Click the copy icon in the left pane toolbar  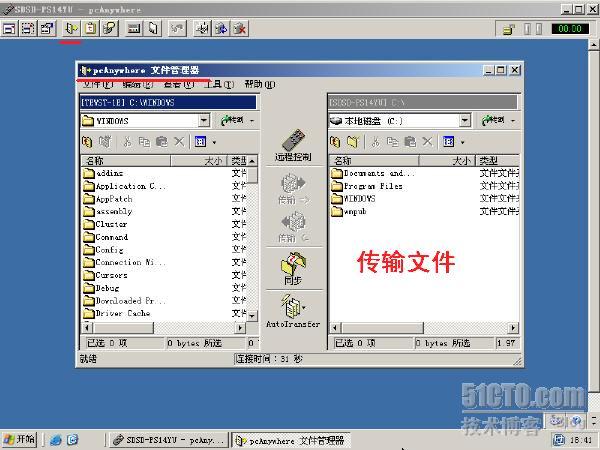coord(144,142)
